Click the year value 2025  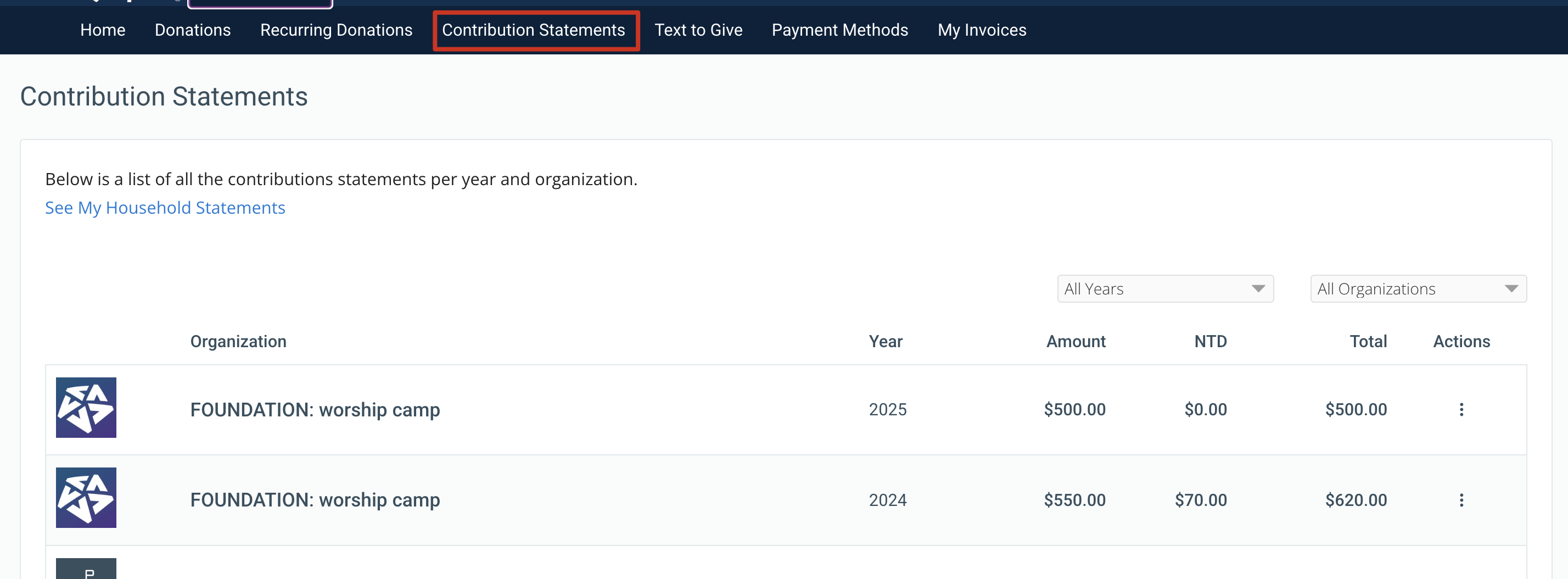(887, 410)
